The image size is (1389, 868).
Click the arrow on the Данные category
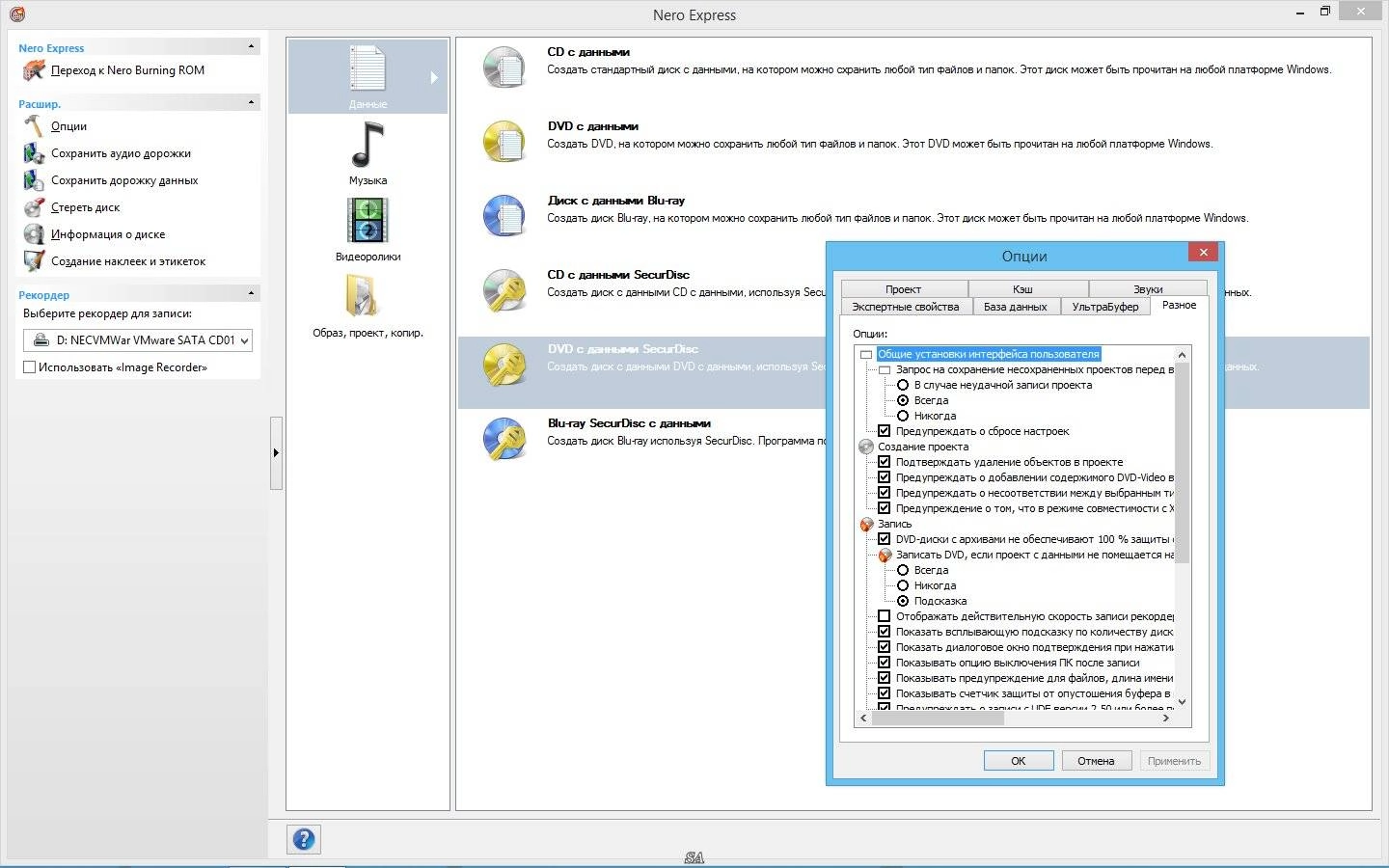click(x=434, y=77)
